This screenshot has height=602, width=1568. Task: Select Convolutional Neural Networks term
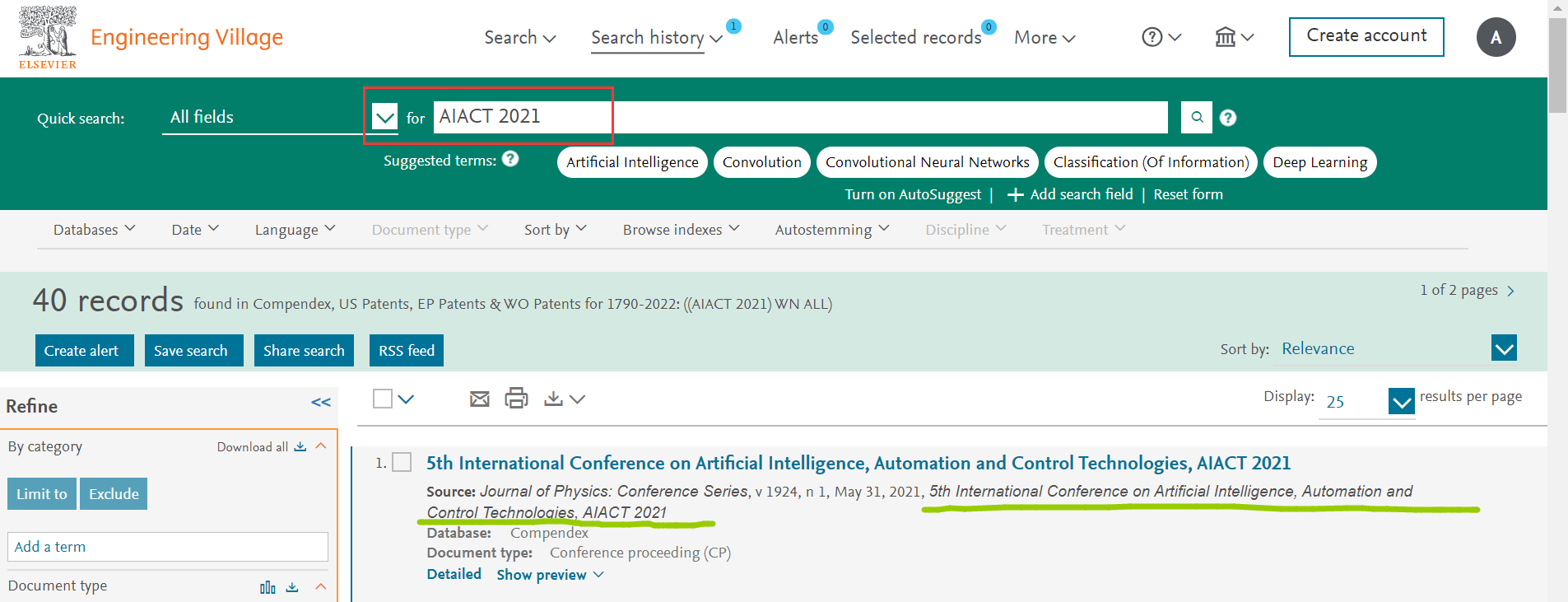click(928, 162)
